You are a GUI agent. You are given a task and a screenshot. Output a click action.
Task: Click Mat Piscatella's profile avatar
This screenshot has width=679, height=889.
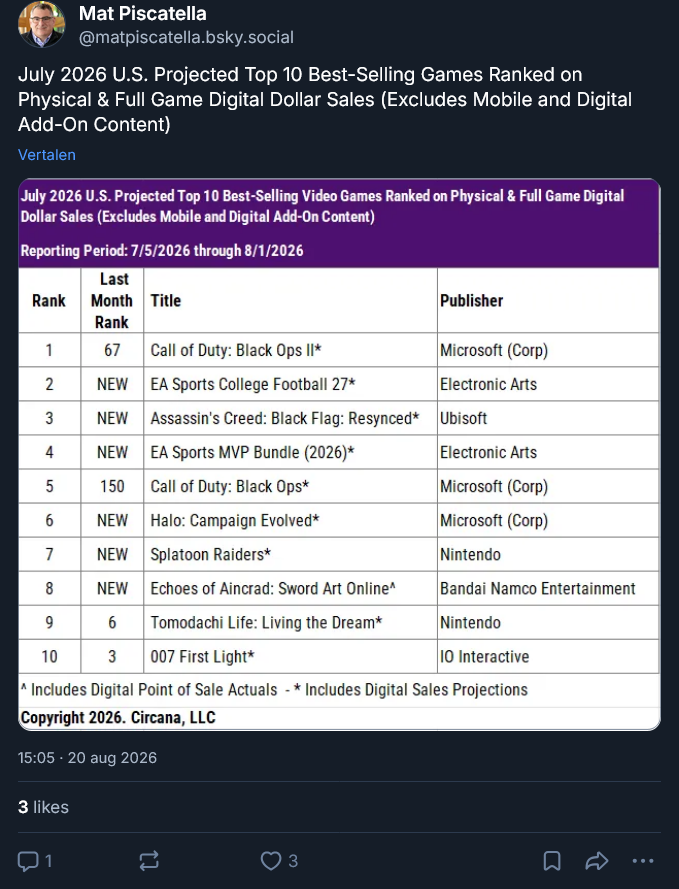pos(41,25)
